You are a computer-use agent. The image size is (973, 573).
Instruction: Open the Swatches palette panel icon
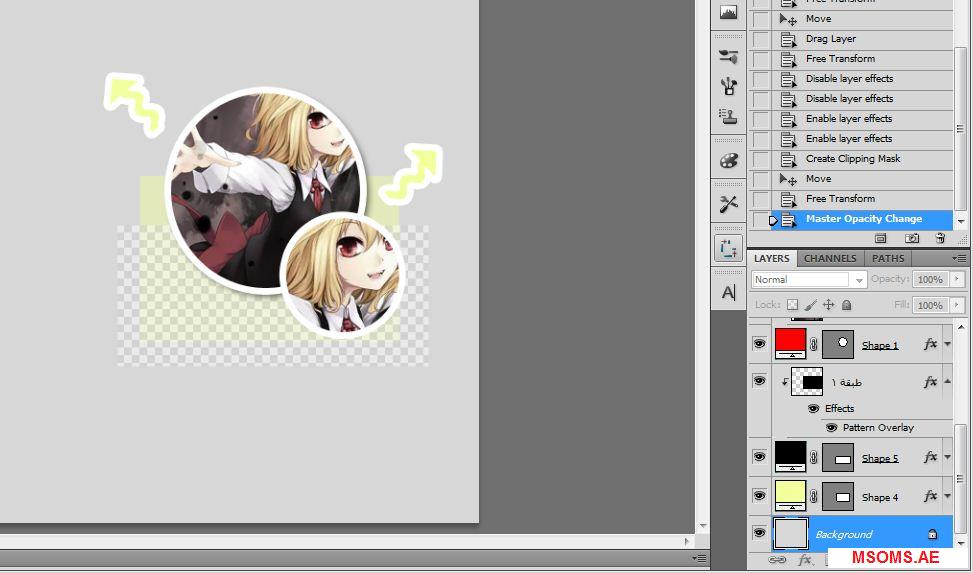click(728, 161)
